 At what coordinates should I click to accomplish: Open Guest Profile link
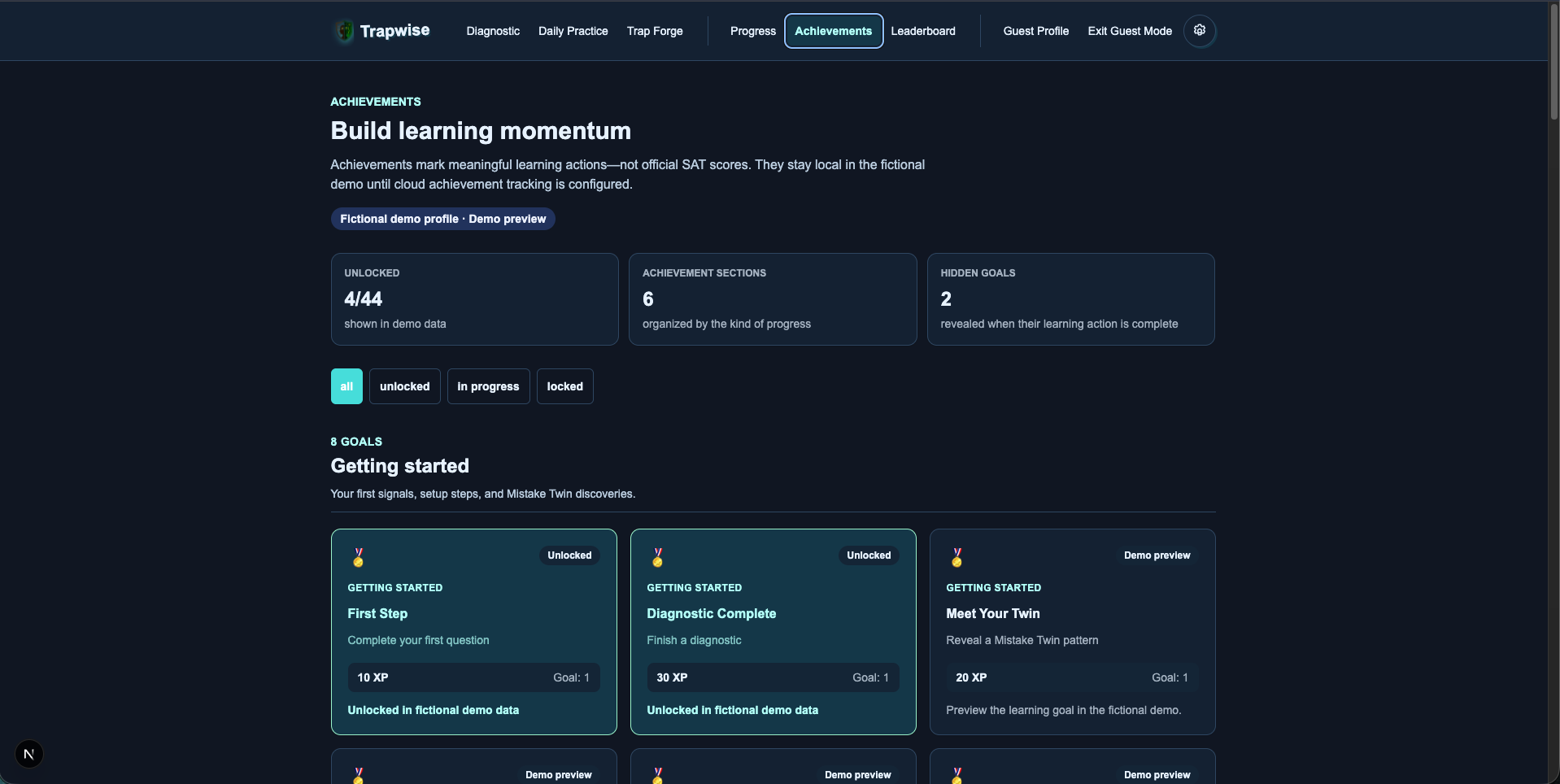(1036, 31)
